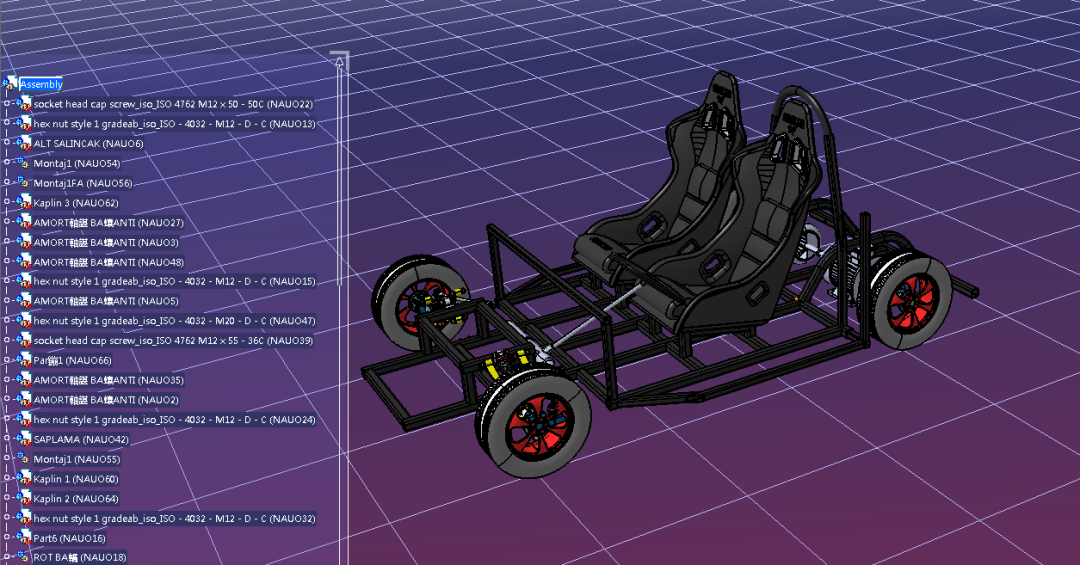Expand the Kaplin 2 (NAUO64) node
1080x565 pixels.
click(x=7, y=498)
